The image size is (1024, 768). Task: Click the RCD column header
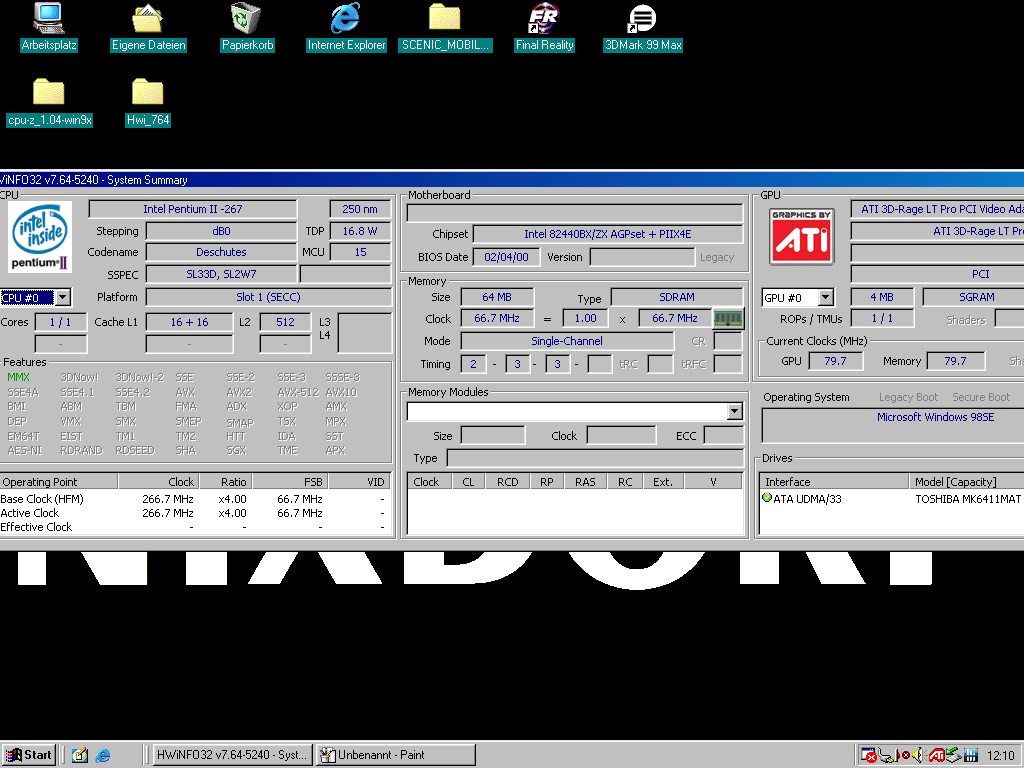507,482
